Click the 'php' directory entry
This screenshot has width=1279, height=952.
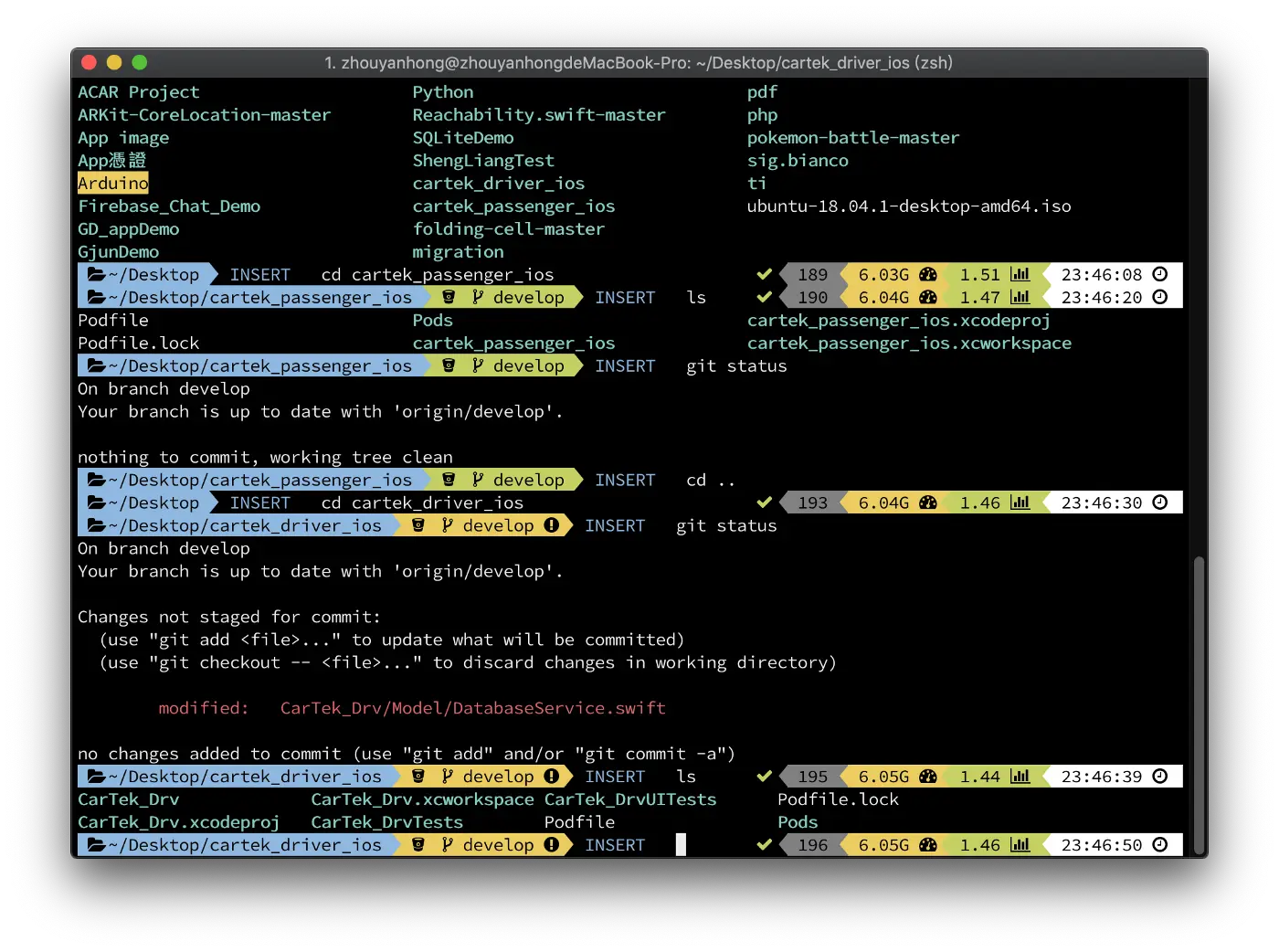(762, 115)
